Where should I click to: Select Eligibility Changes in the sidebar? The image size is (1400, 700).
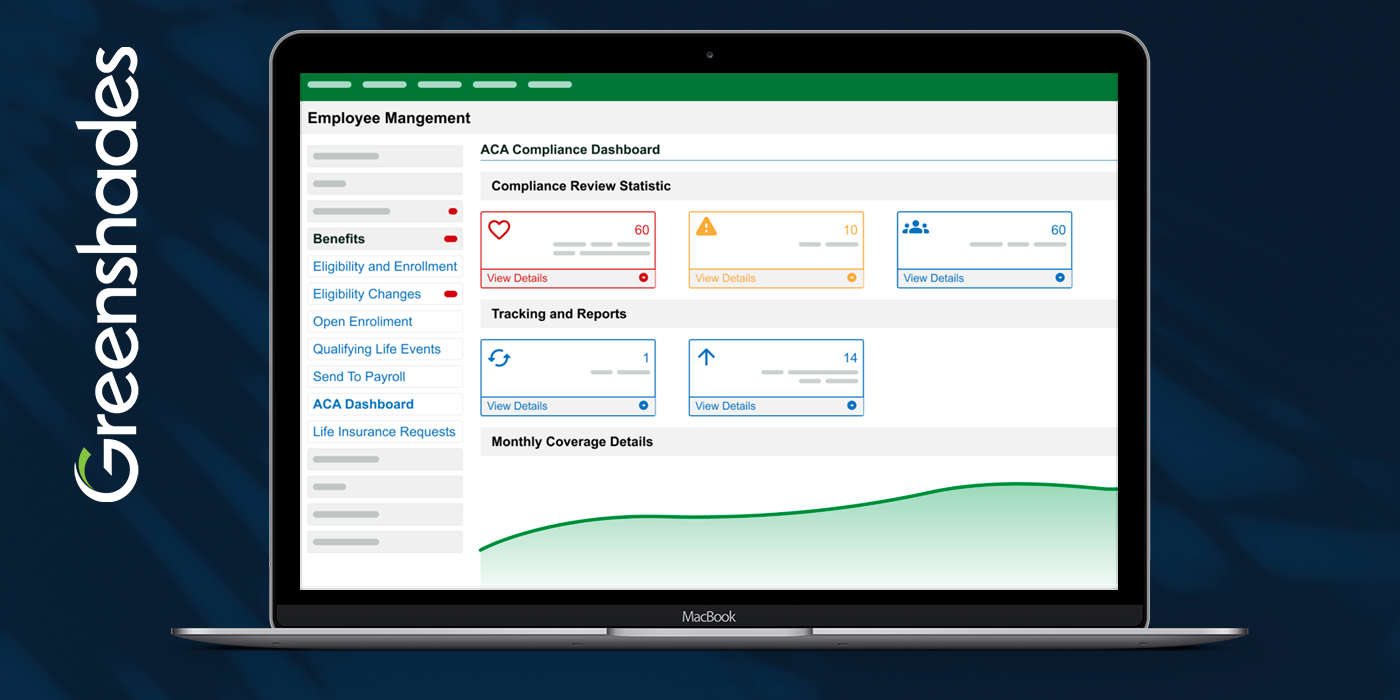[367, 294]
